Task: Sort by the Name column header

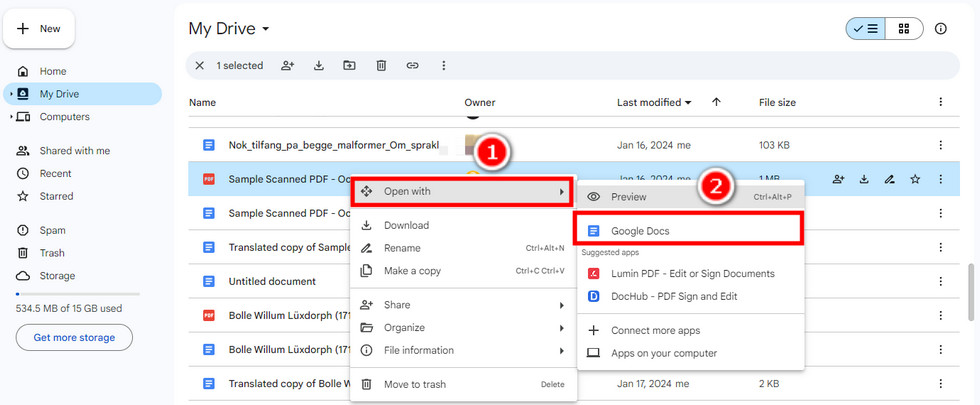Action: coord(202,102)
